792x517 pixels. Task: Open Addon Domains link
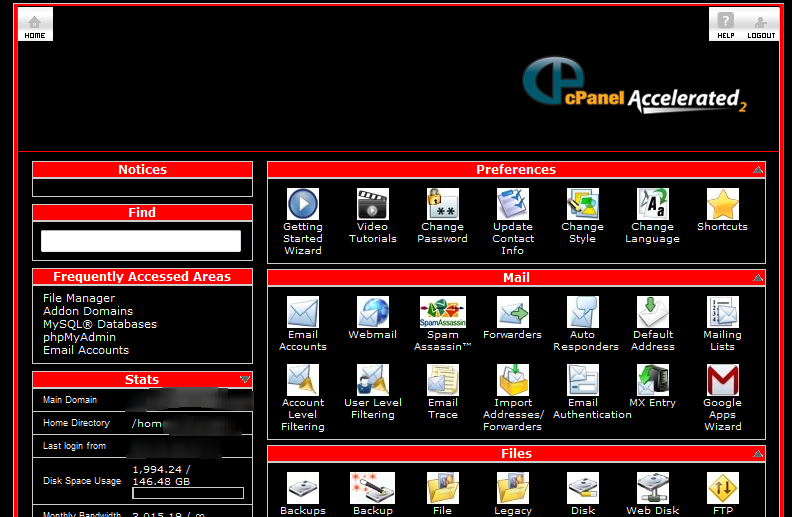[x=88, y=311]
